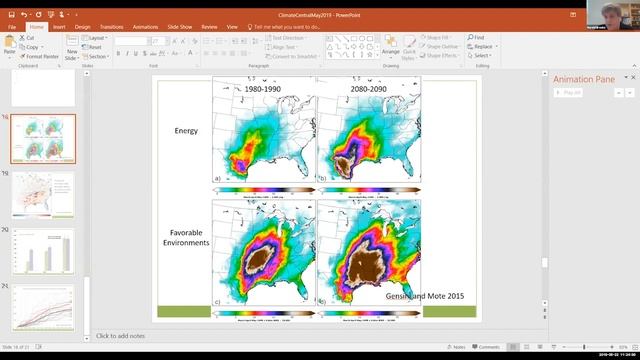
Task: Clear all text formatting
Action: [x=195, y=41]
